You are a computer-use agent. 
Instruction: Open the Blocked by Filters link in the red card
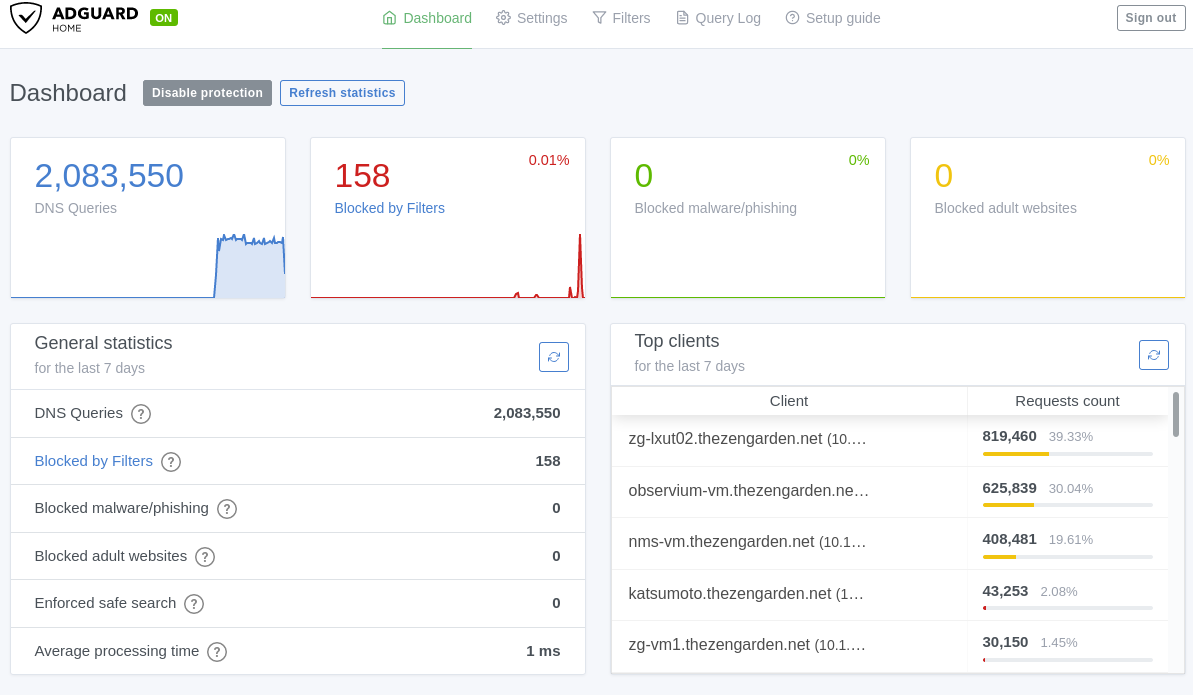click(x=390, y=208)
